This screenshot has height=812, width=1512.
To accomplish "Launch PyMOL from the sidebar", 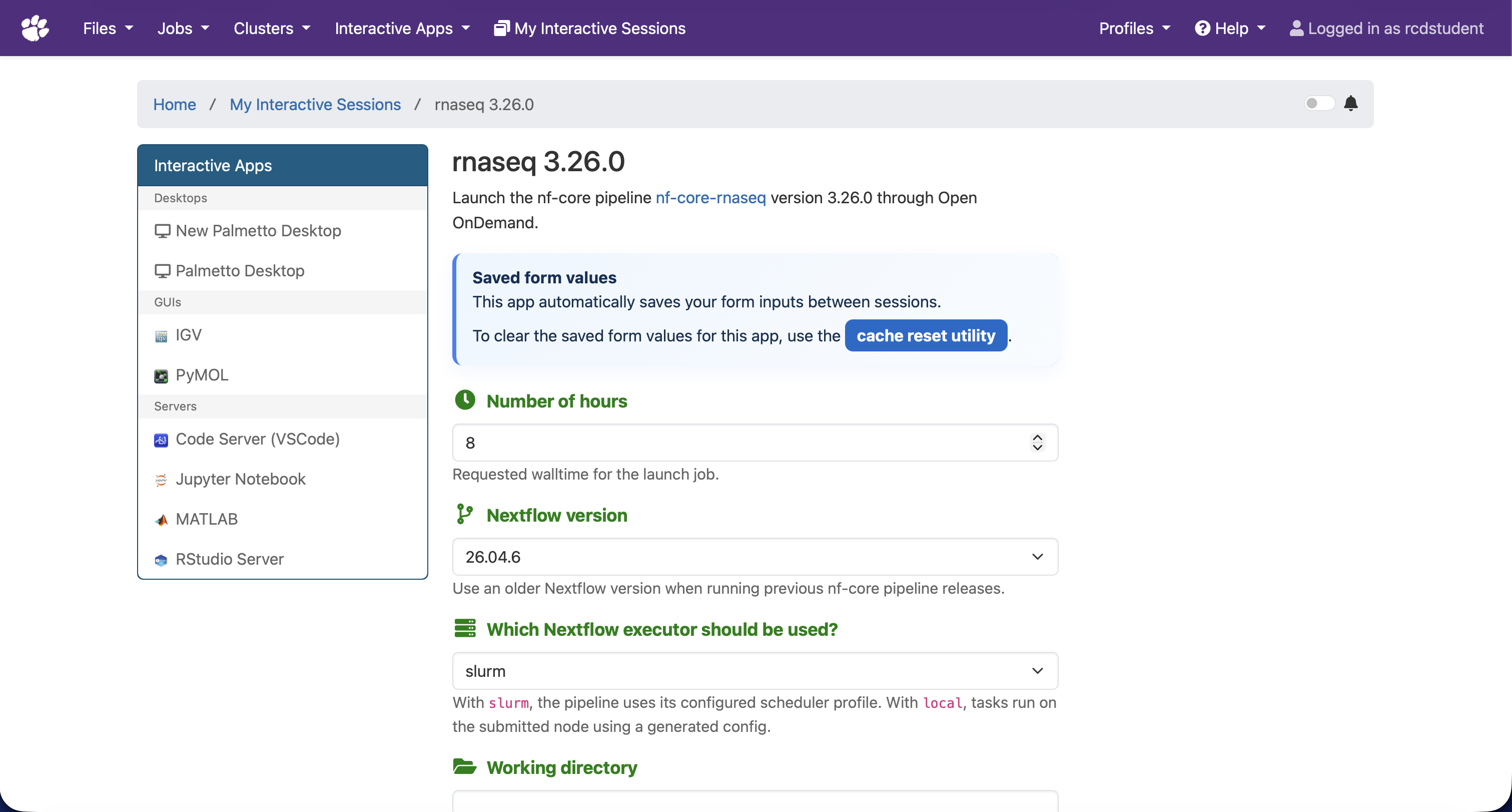I will pyautogui.click(x=282, y=374).
